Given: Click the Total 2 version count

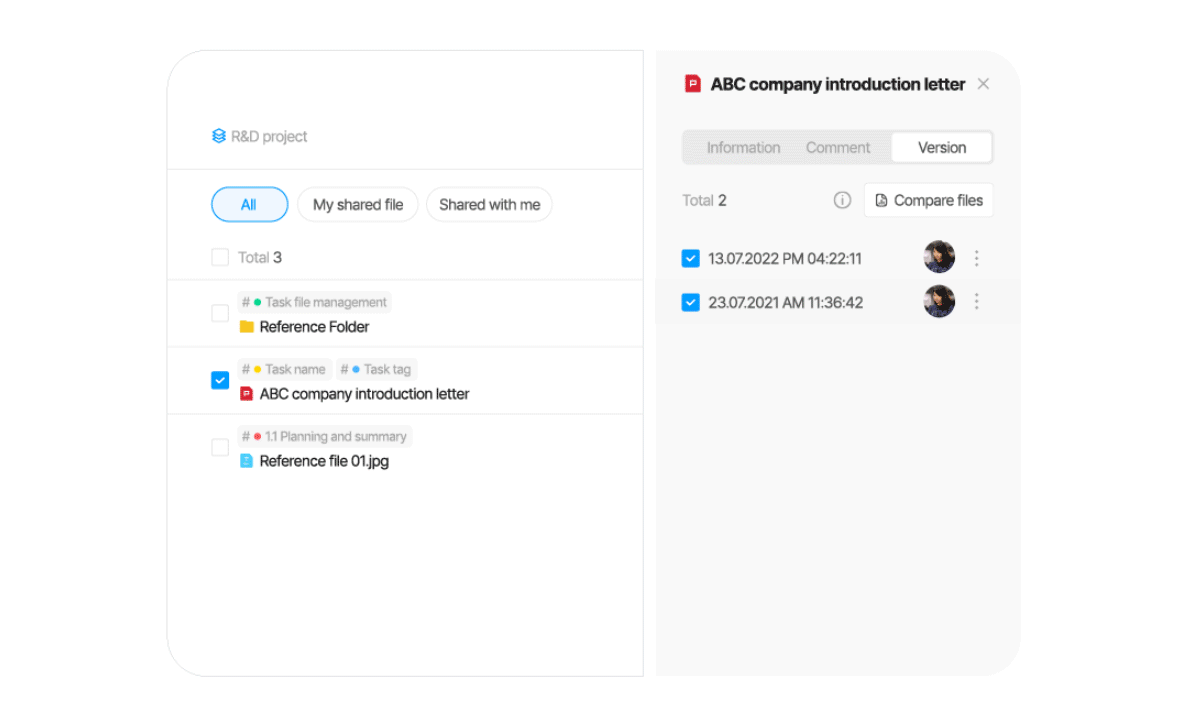Looking at the screenshot, I should [704, 200].
